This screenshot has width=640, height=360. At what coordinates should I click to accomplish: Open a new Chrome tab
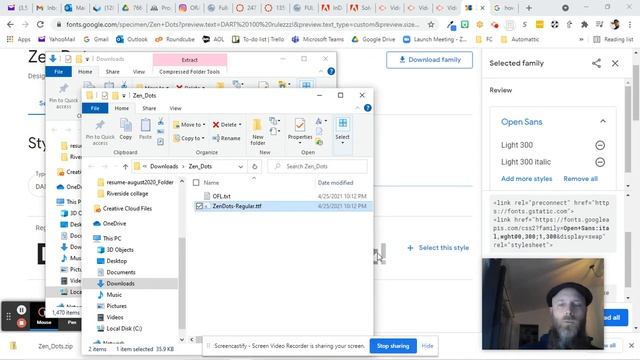pos(529,8)
